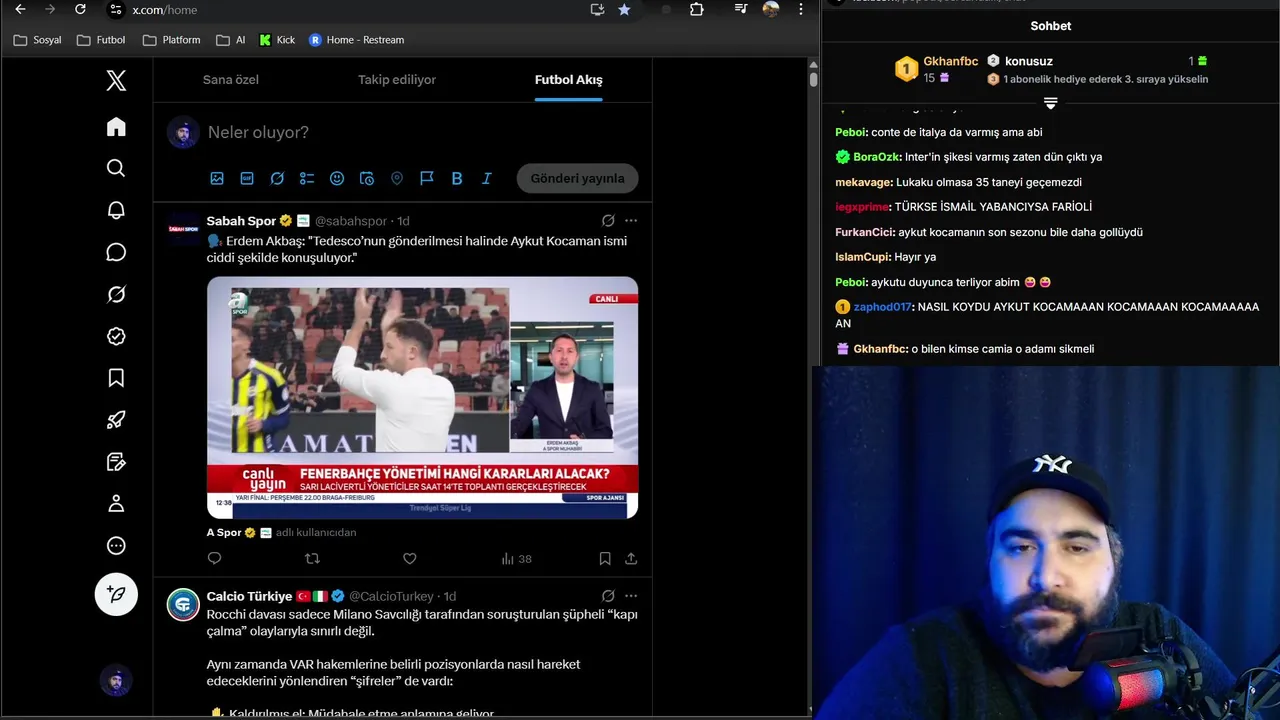
Task: Open the AI bookmarks folder
Action: coord(231,40)
